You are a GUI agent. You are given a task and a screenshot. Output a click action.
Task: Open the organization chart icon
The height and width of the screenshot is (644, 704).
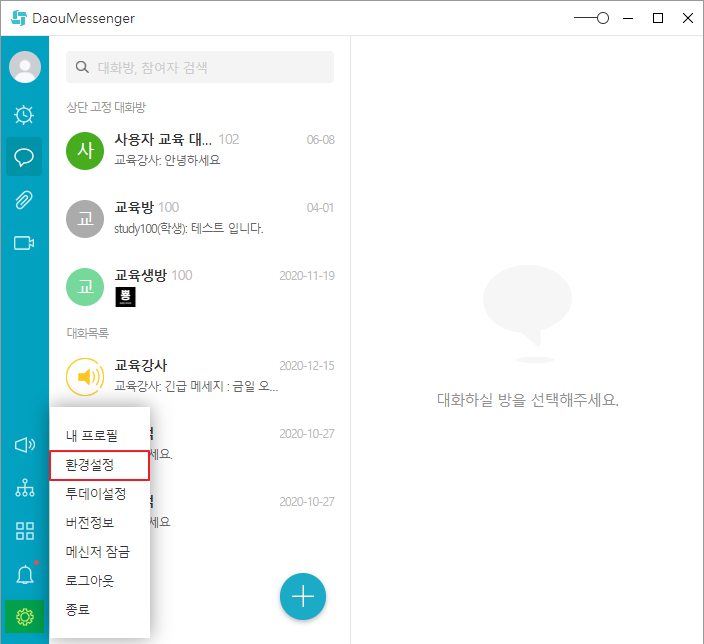tap(25, 488)
